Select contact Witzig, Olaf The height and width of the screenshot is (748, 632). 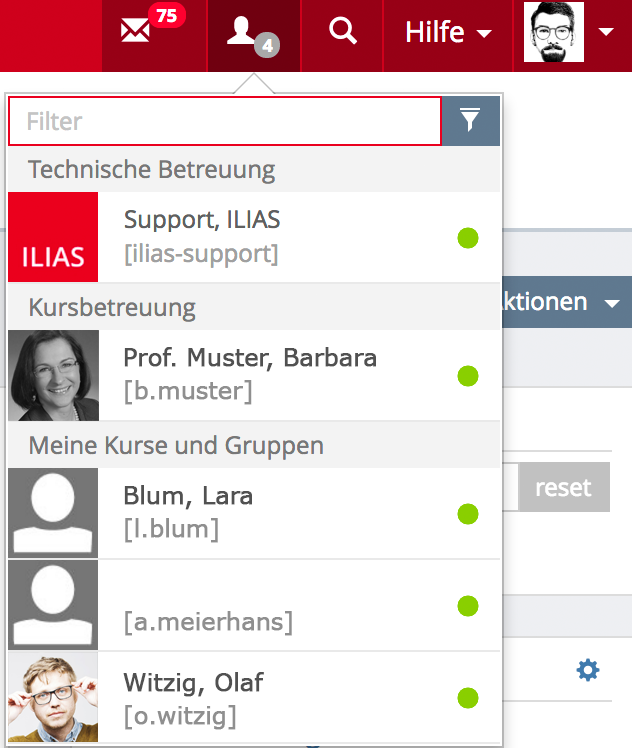pyautogui.click(x=254, y=697)
